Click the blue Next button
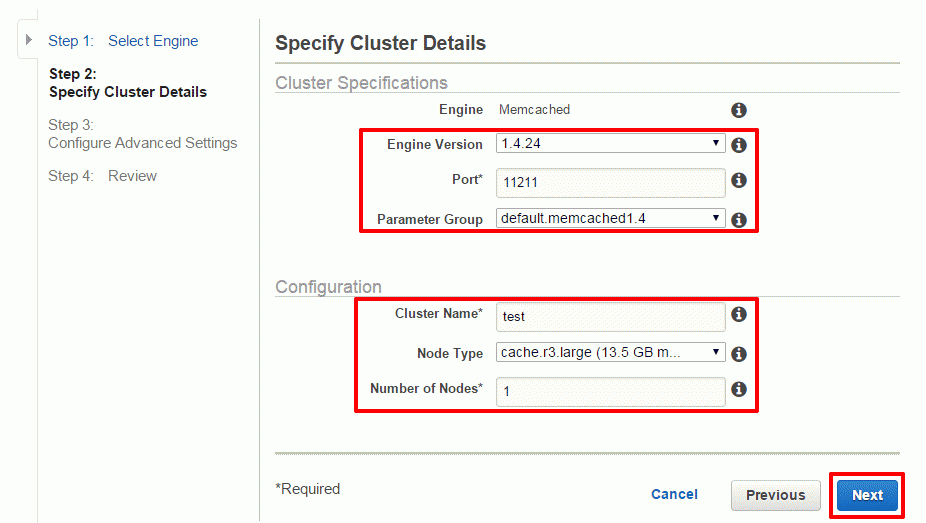This screenshot has width=926, height=523. (x=867, y=495)
